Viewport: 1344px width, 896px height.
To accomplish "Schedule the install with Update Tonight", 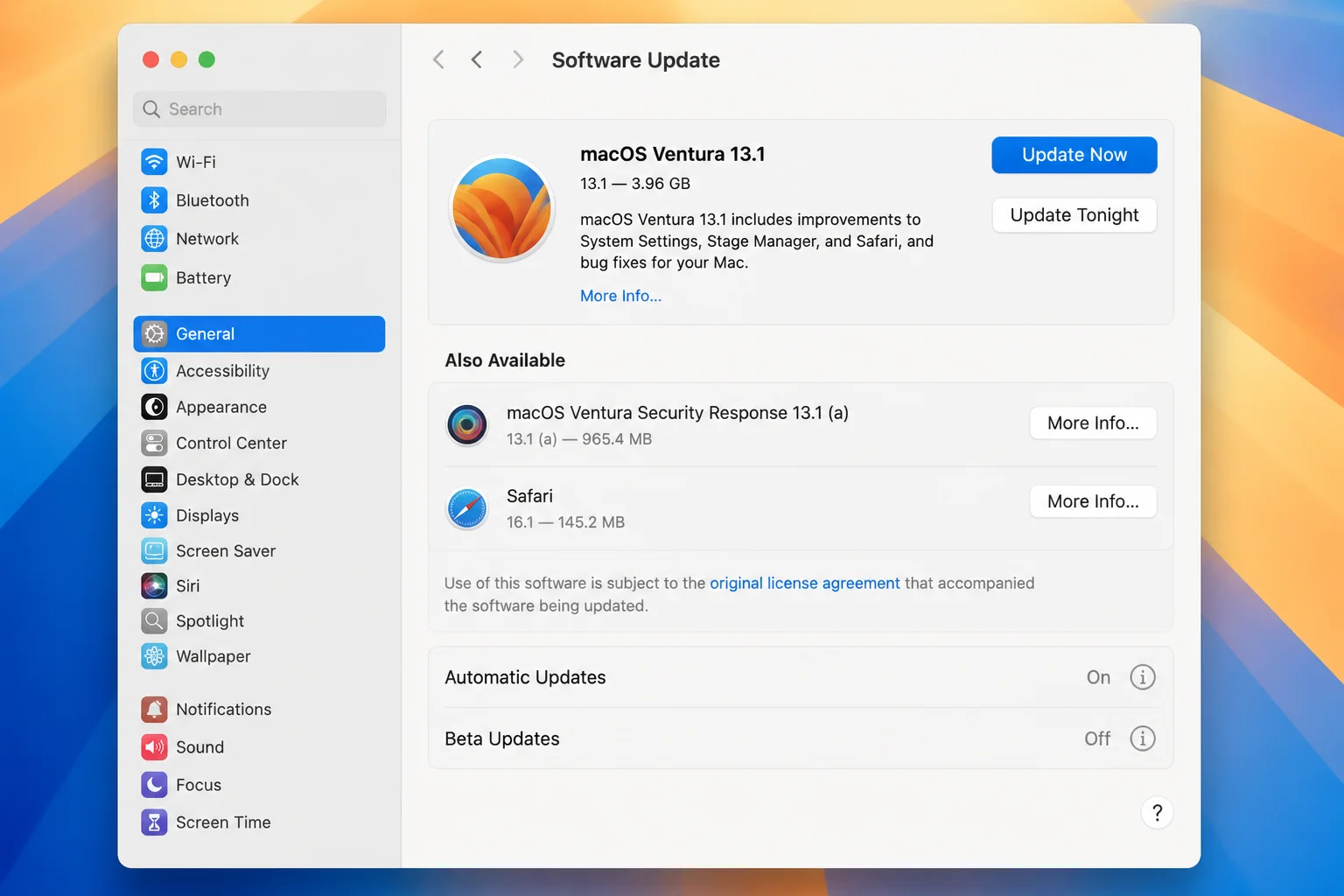I will pos(1074,215).
